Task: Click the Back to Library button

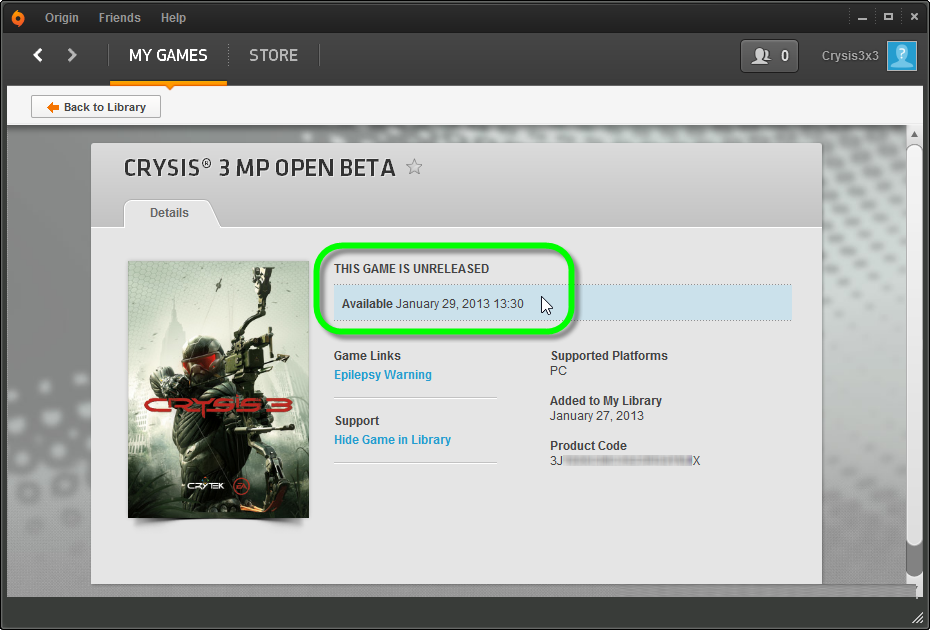Action: tap(95, 106)
